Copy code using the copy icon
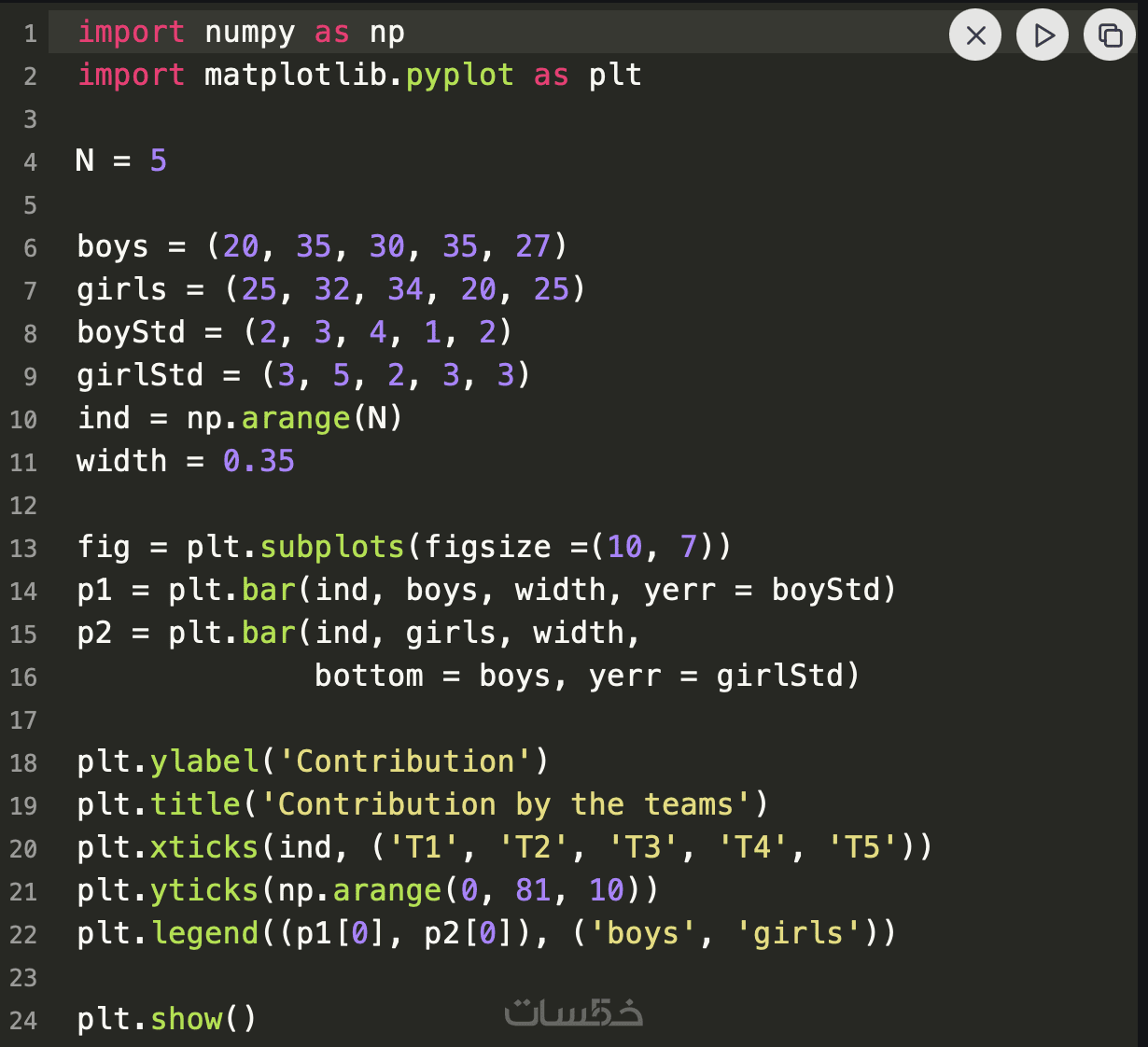This screenshot has height=1047, width=1148. pyautogui.click(x=1110, y=35)
